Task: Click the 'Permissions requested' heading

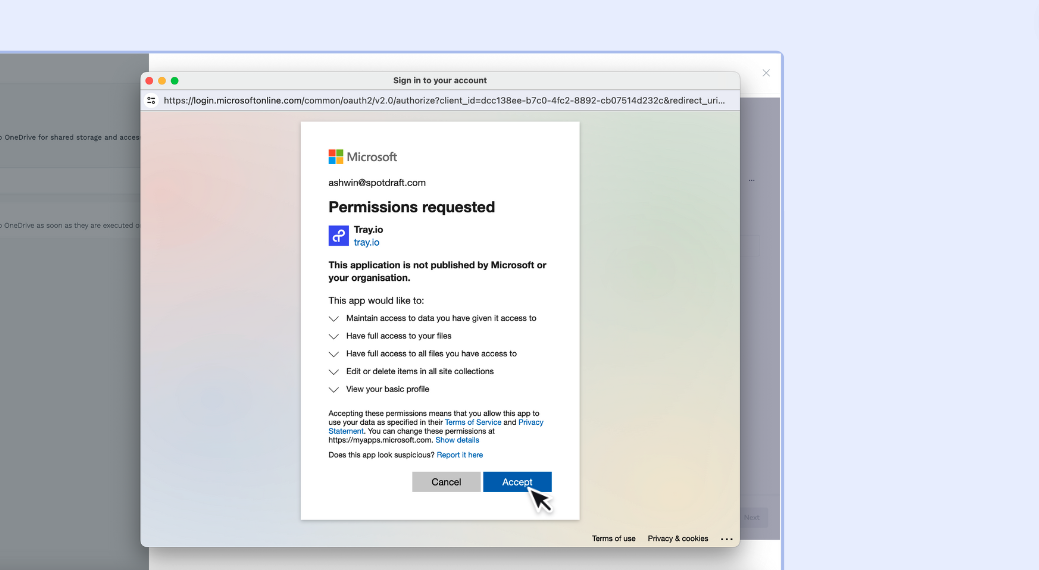Action: 411,207
